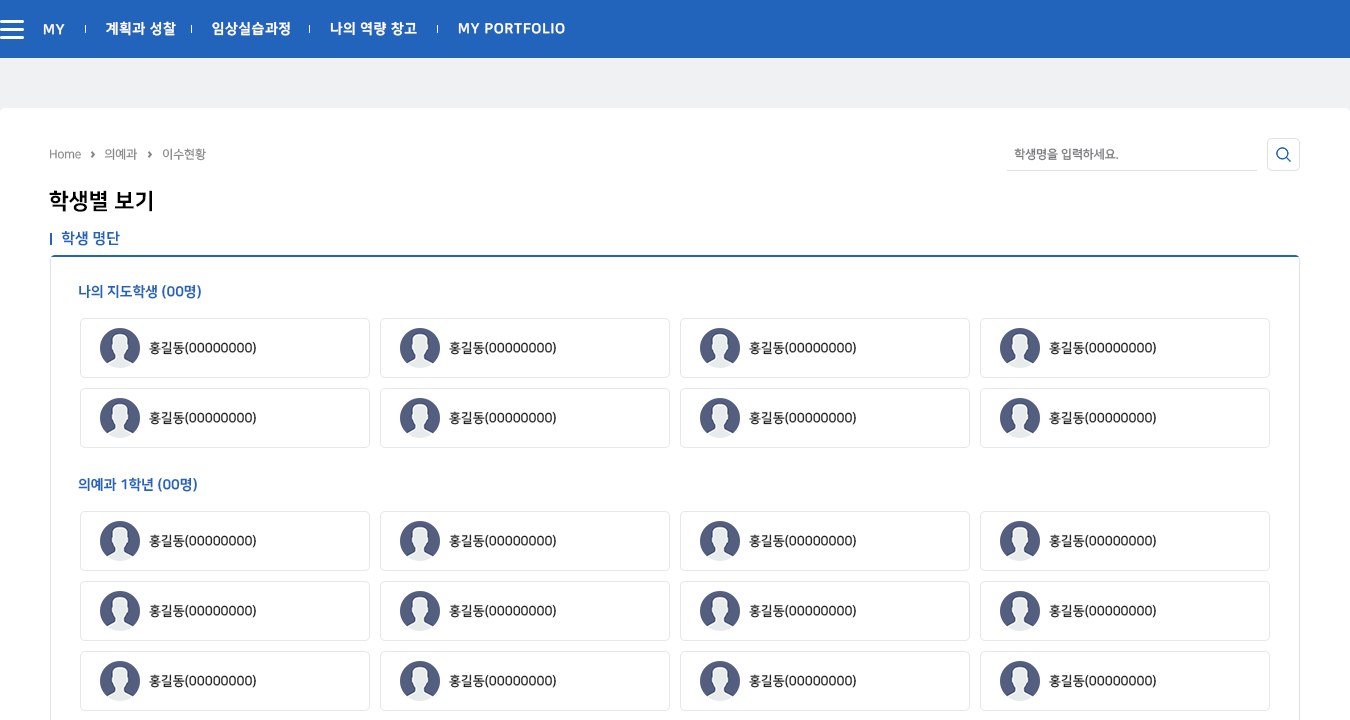Click avatar of third student under 나의 지도학생
Image resolution: width=1350 pixels, height=720 pixels.
coord(720,348)
